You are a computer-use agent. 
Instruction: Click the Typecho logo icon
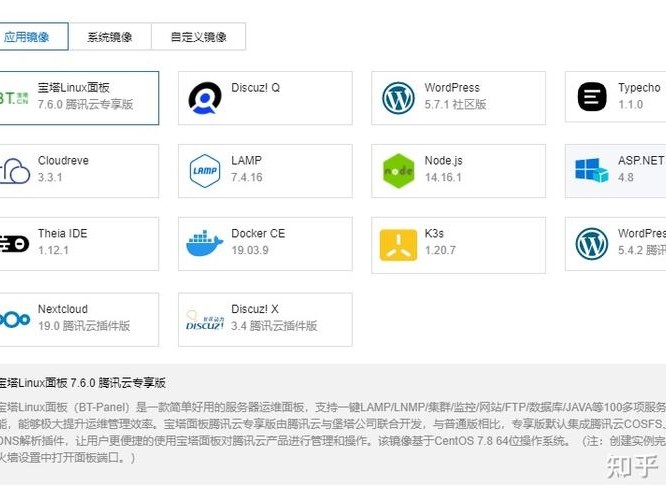coord(592,97)
